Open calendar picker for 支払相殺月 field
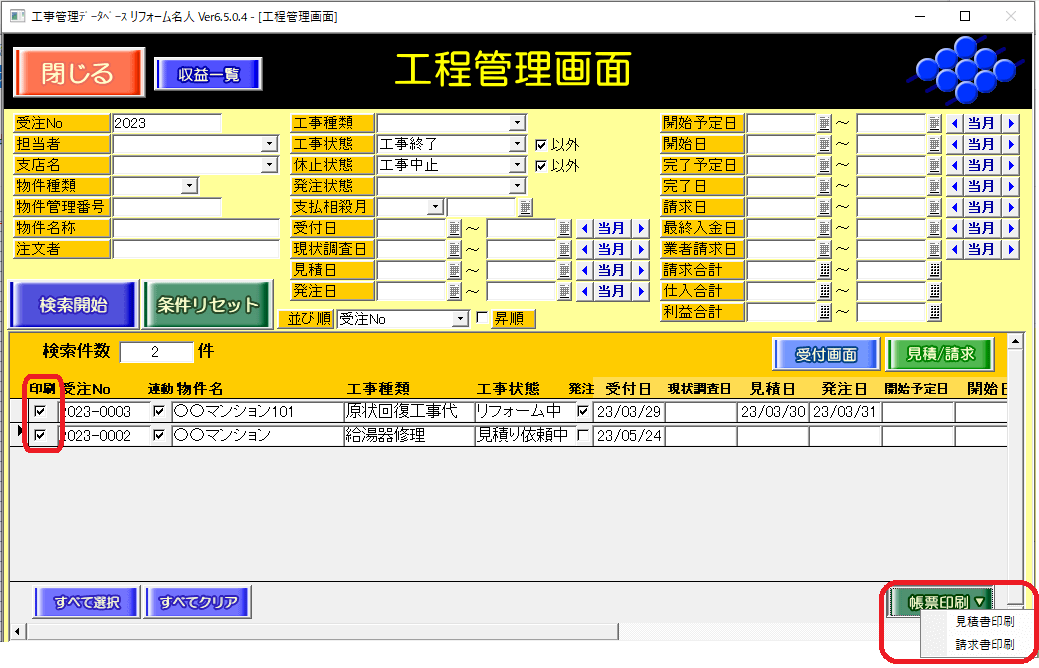 pyautogui.click(x=525, y=207)
